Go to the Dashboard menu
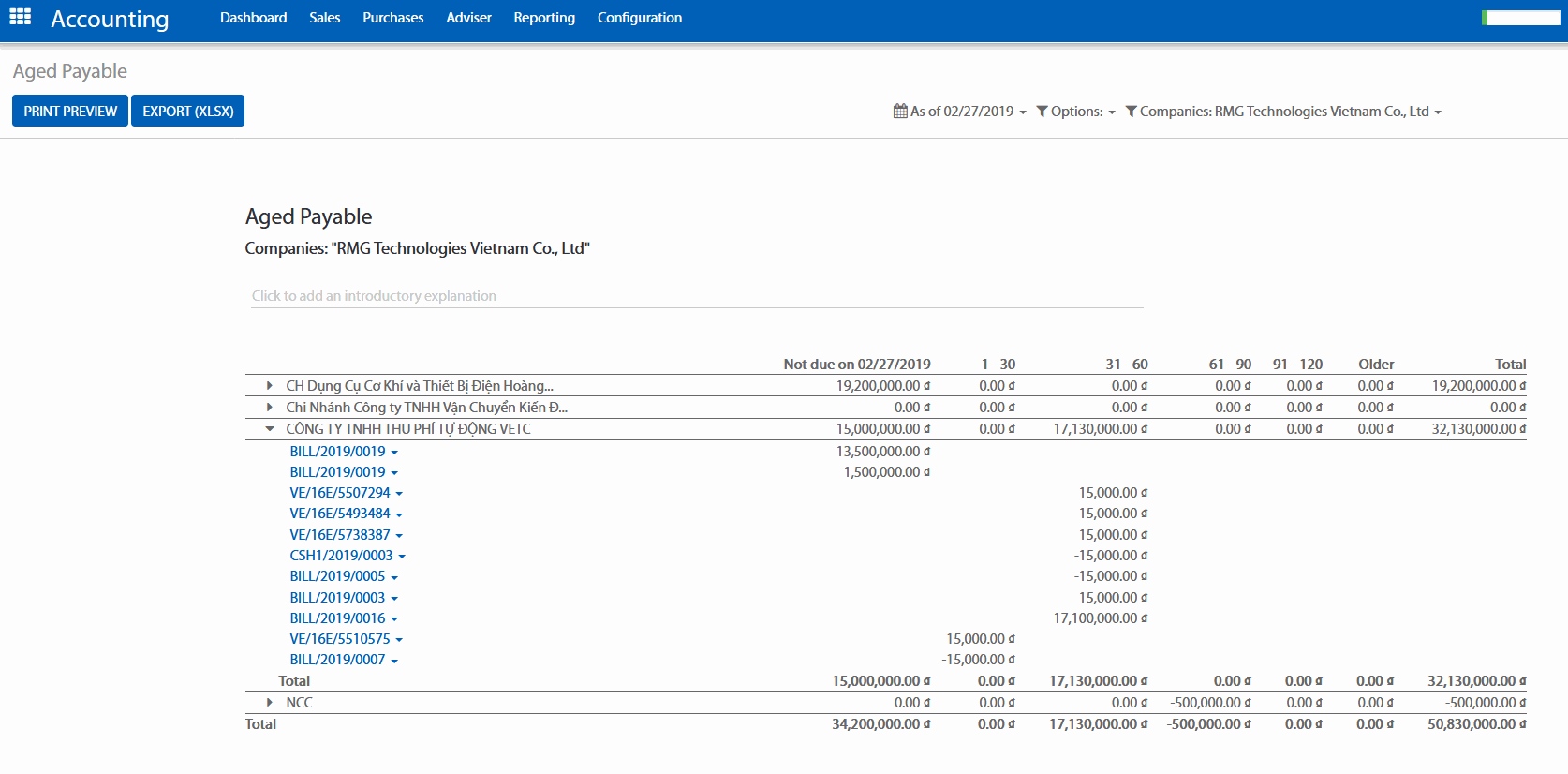Image resolution: width=1568 pixels, height=774 pixels. coord(253,18)
